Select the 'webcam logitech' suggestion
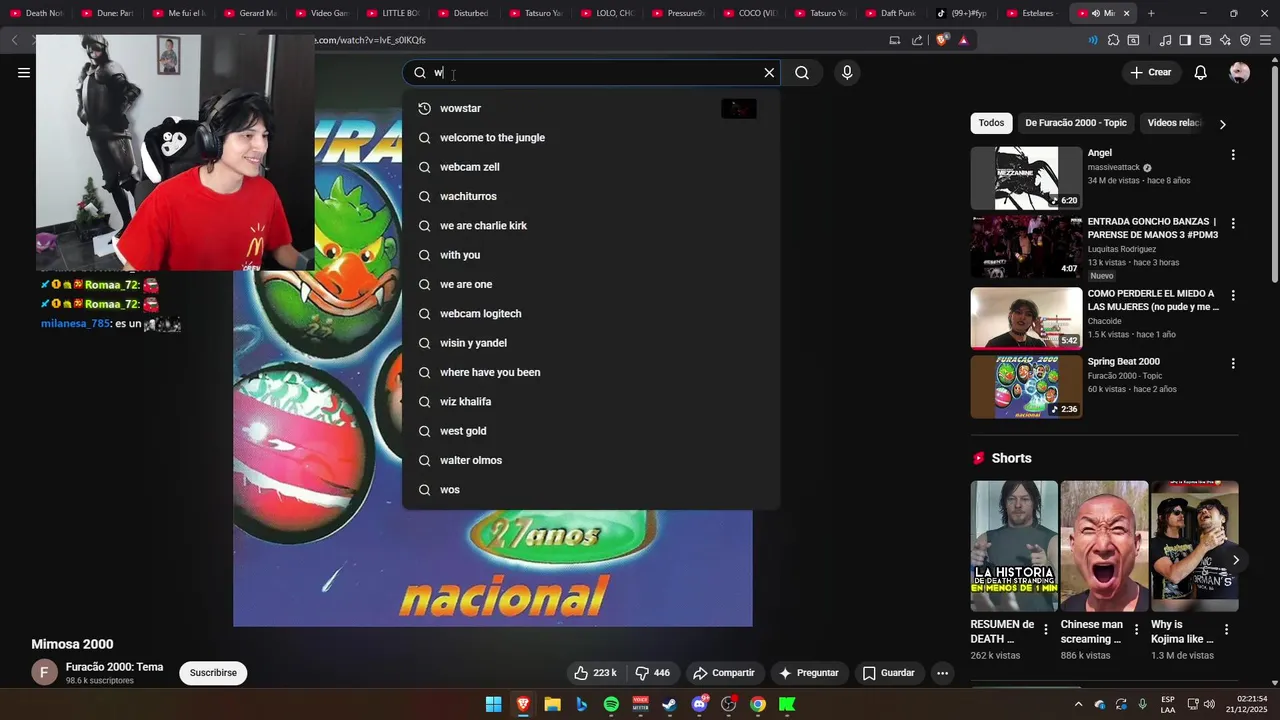This screenshot has height=720, width=1280. (x=590, y=314)
